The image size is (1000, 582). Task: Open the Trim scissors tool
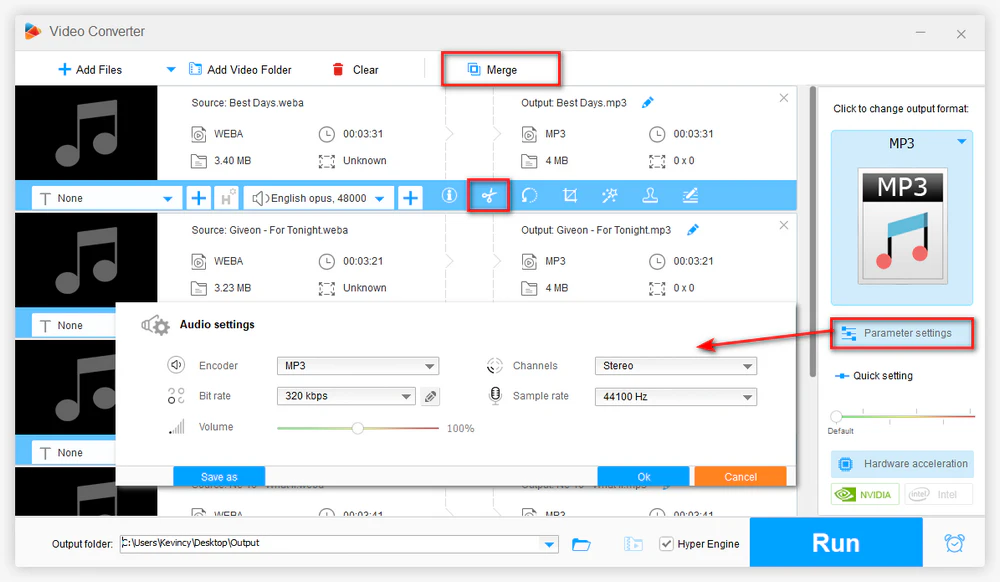tap(489, 196)
